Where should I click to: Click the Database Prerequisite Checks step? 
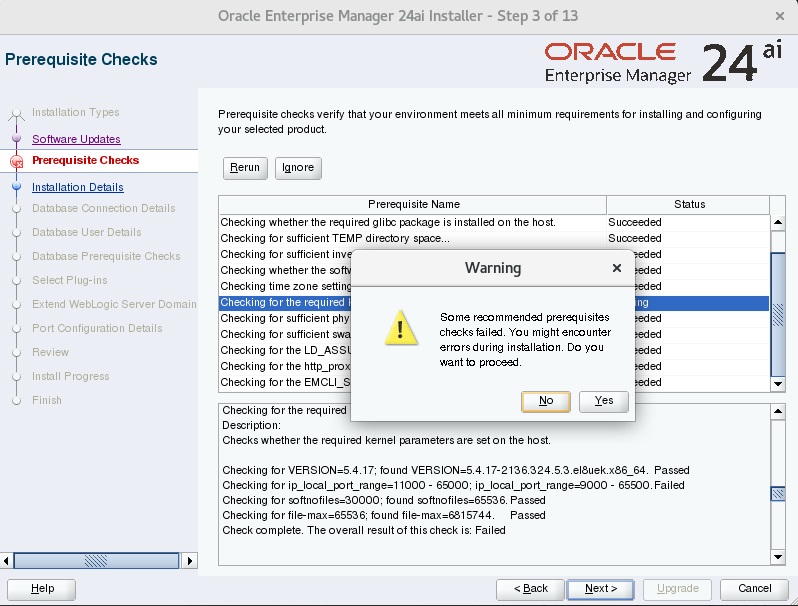pyautogui.click(x=106, y=256)
